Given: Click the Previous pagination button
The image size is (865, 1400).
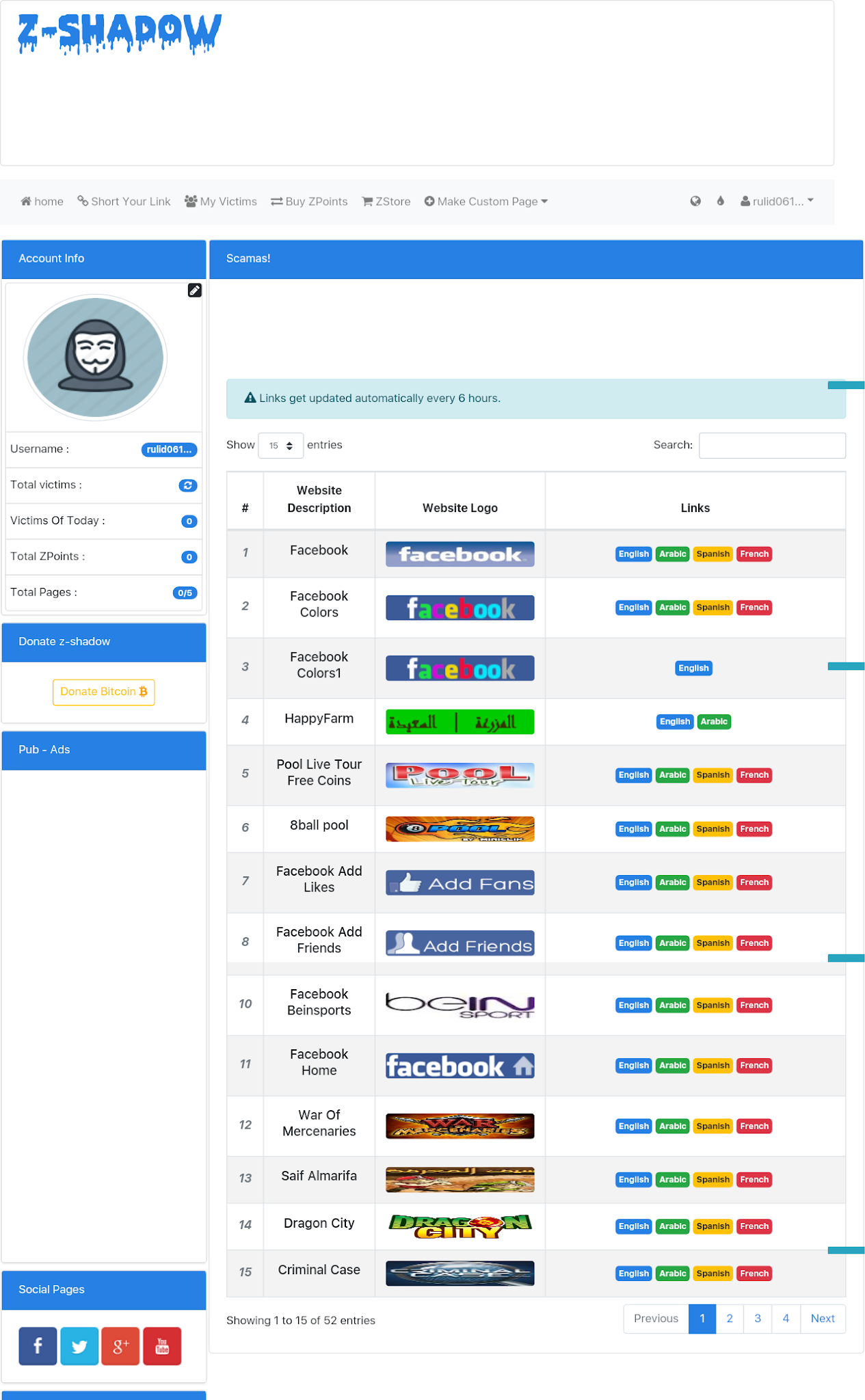Looking at the screenshot, I should pos(656,1319).
